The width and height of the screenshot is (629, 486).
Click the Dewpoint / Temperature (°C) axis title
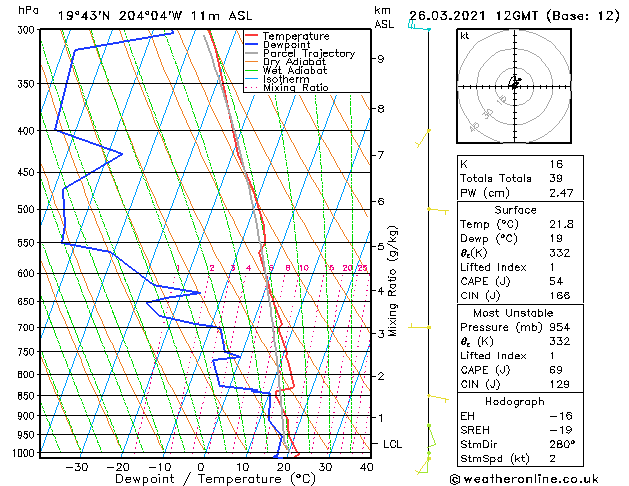coord(215,479)
